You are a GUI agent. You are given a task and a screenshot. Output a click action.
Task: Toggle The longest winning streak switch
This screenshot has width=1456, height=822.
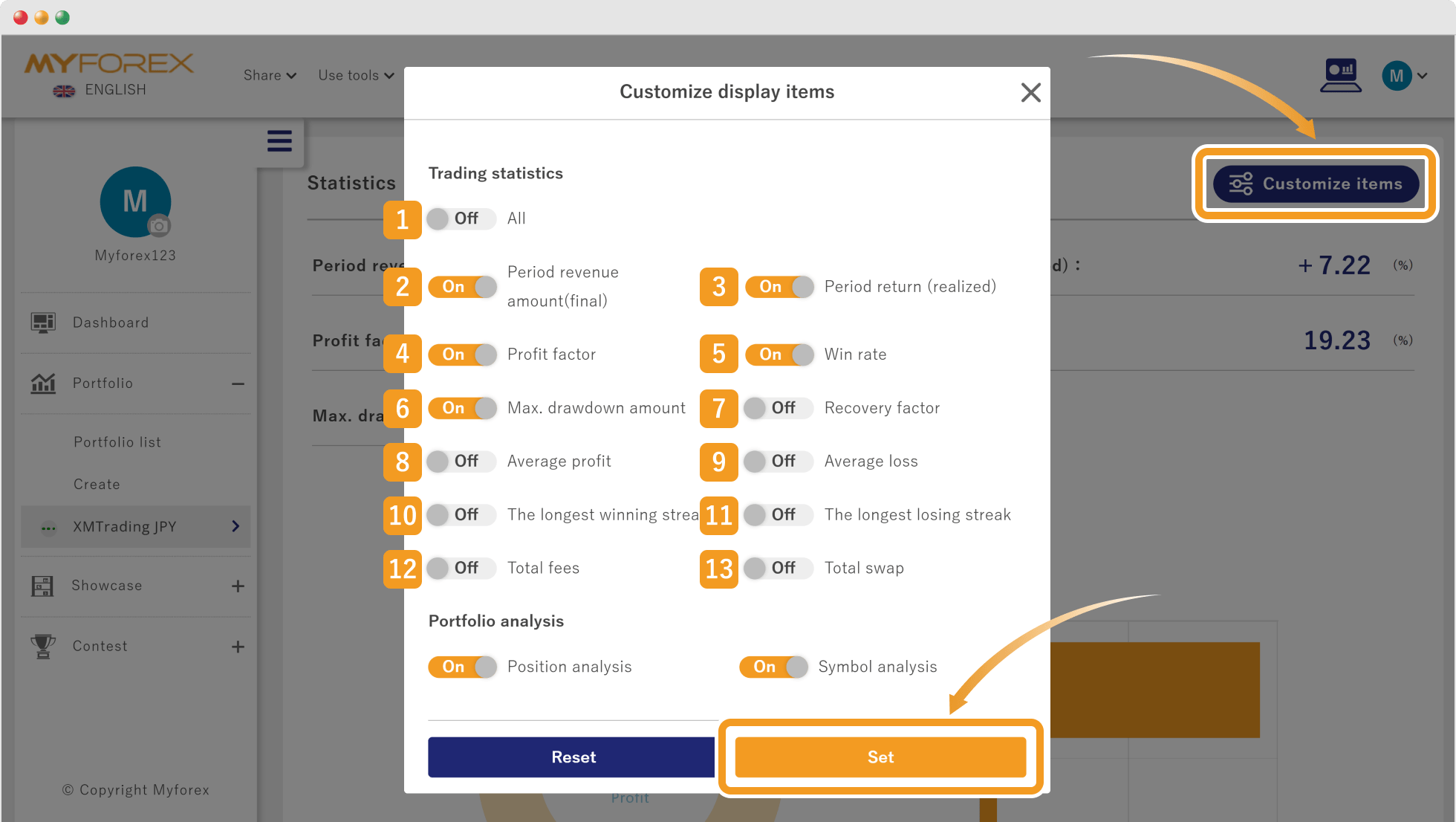point(461,515)
